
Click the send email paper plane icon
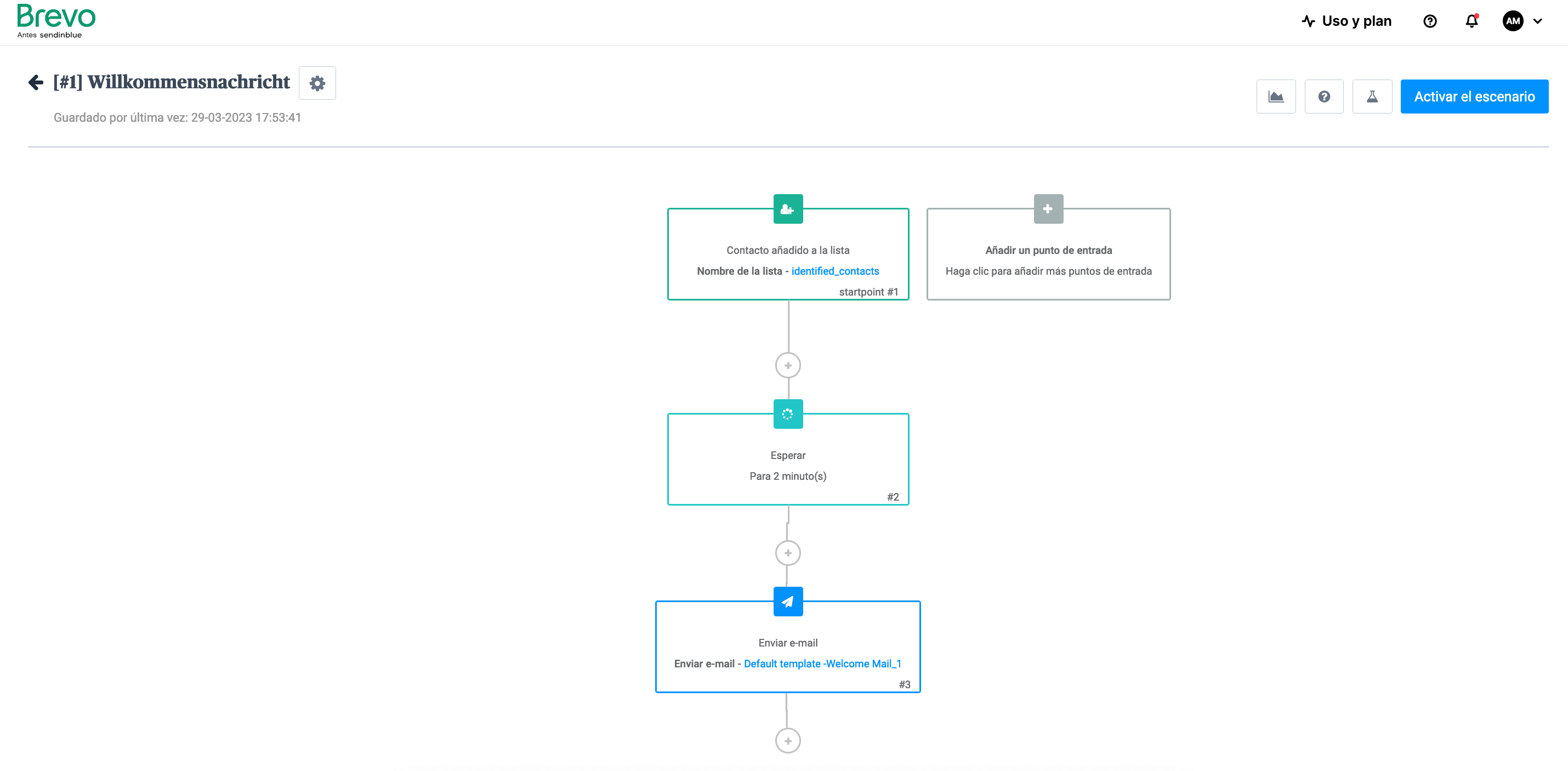788,602
